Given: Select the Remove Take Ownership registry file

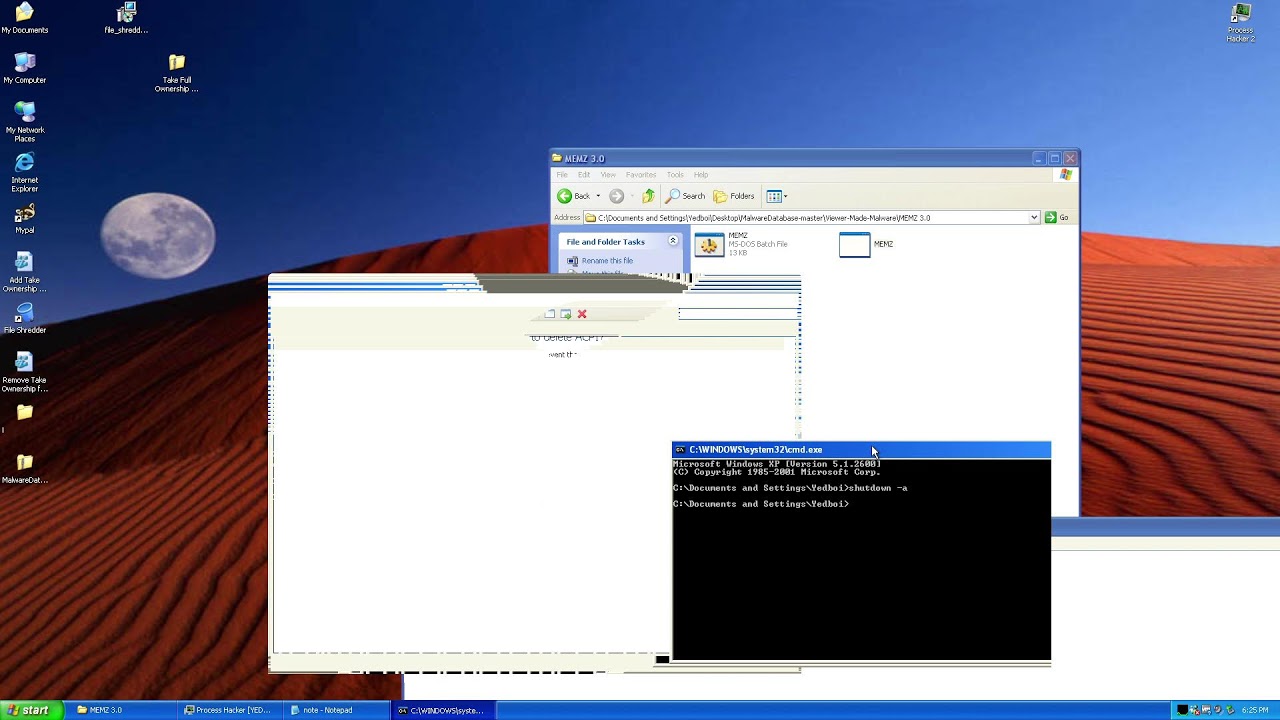Looking at the screenshot, I should pos(24,371).
